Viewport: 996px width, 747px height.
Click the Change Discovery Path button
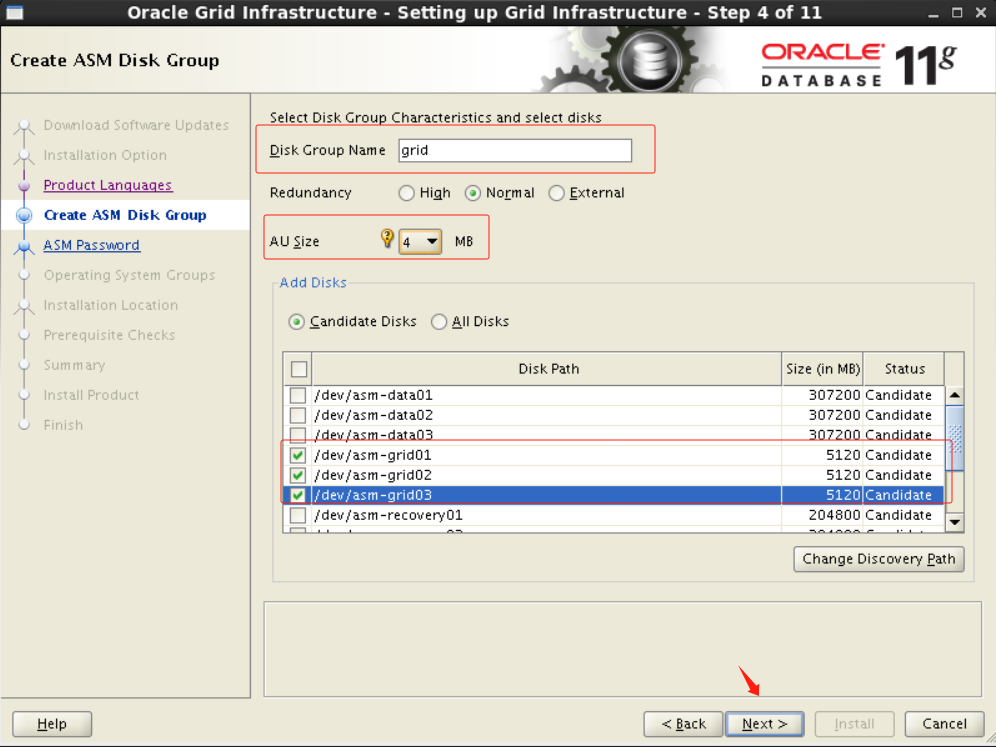(878, 559)
